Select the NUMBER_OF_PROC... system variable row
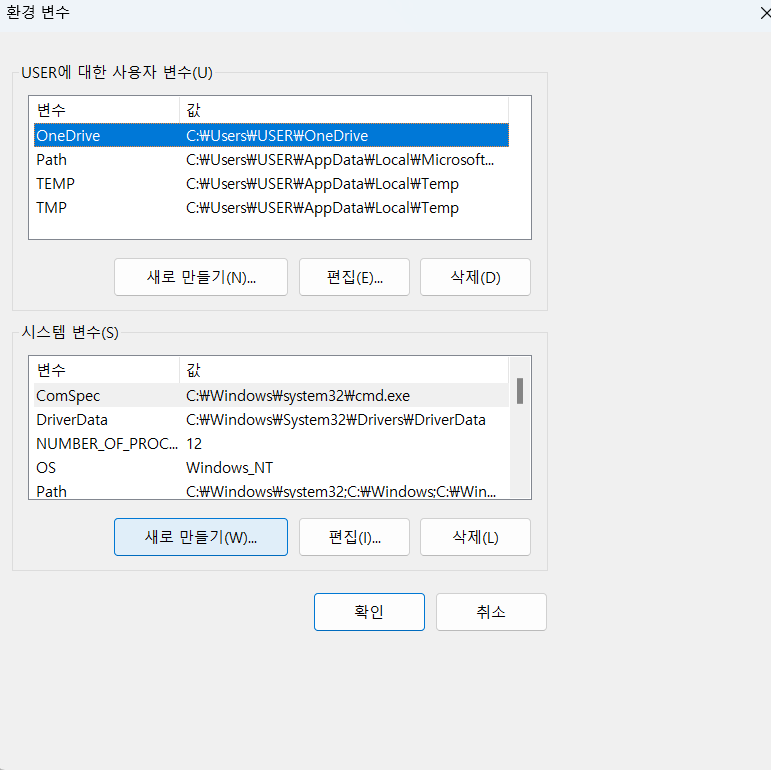Image resolution: width=771 pixels, height=770 pixels. [x=271, y=444]
